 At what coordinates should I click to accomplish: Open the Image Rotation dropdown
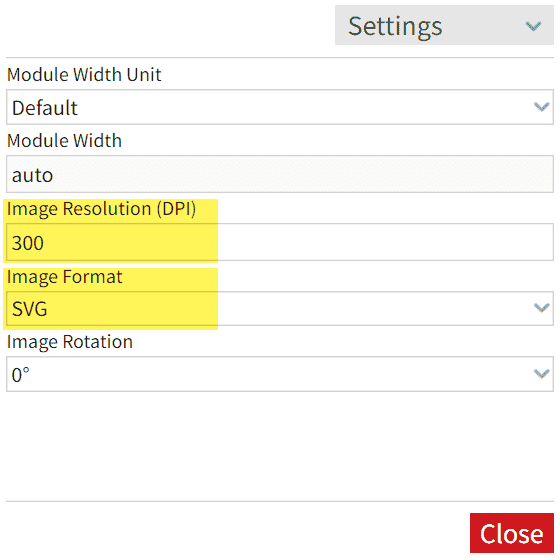pos(280,374)
